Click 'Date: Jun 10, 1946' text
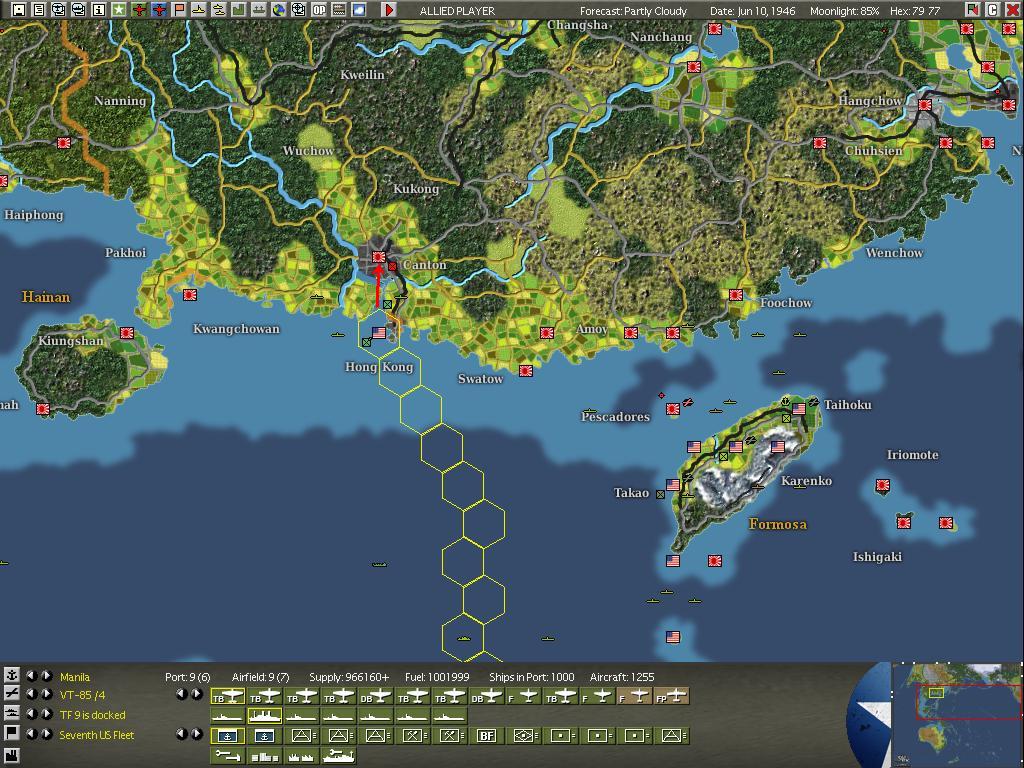 [752, 10]
